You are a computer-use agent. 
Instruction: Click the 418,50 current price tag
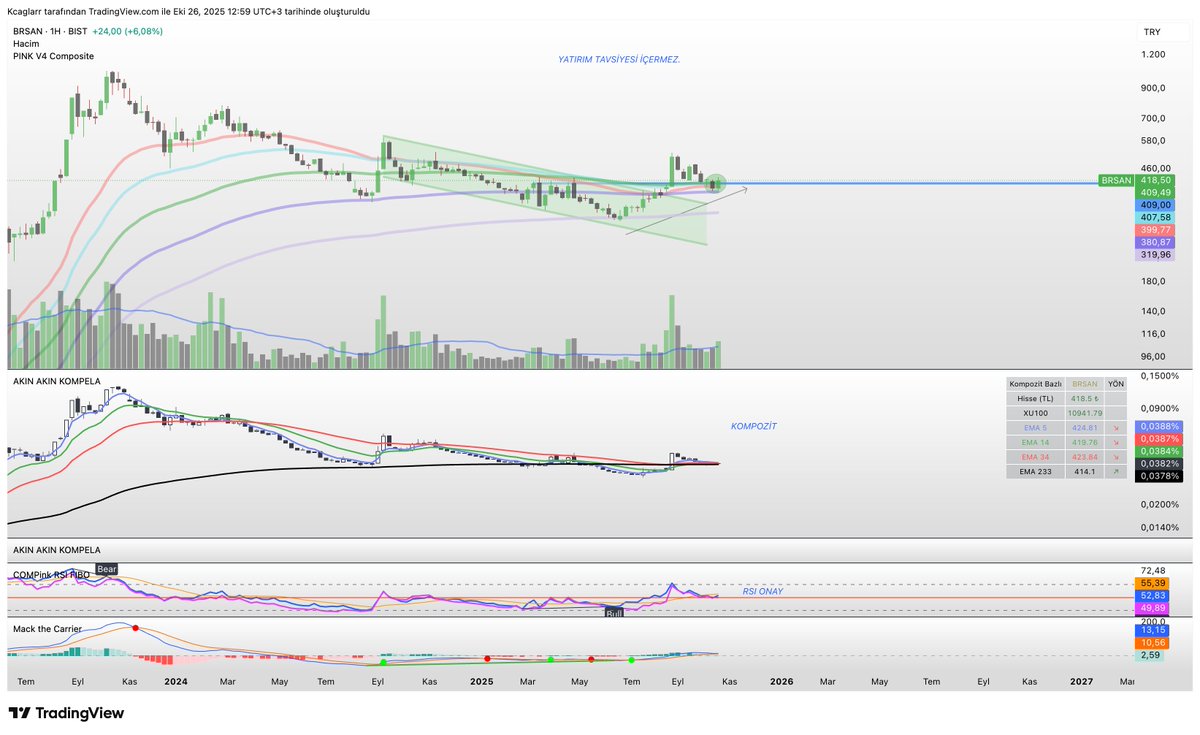point(1155,181)
